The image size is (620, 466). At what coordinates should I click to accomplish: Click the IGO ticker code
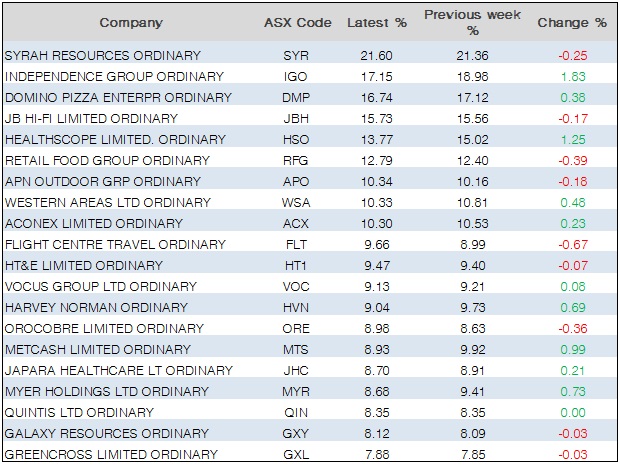[x=290, y=76]
